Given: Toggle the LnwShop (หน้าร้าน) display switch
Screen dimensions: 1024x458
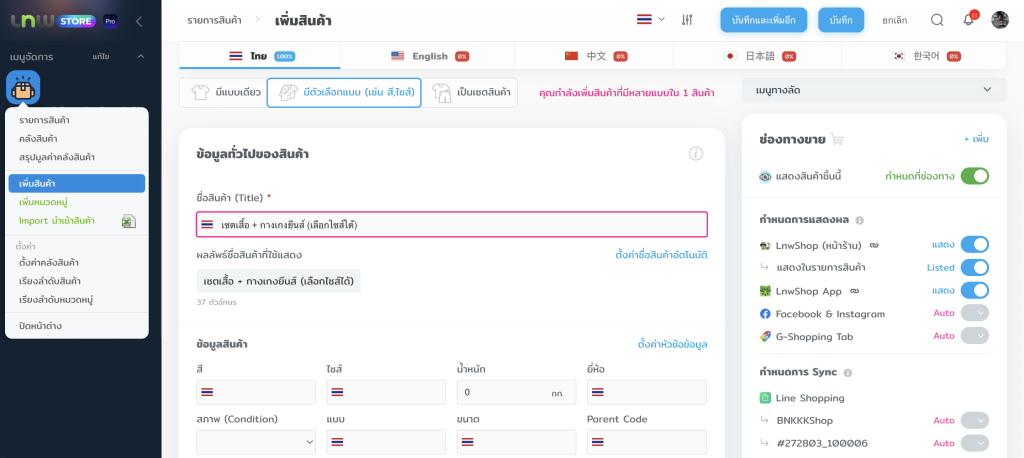Looking at the screenshot, I should coord(974,244).
